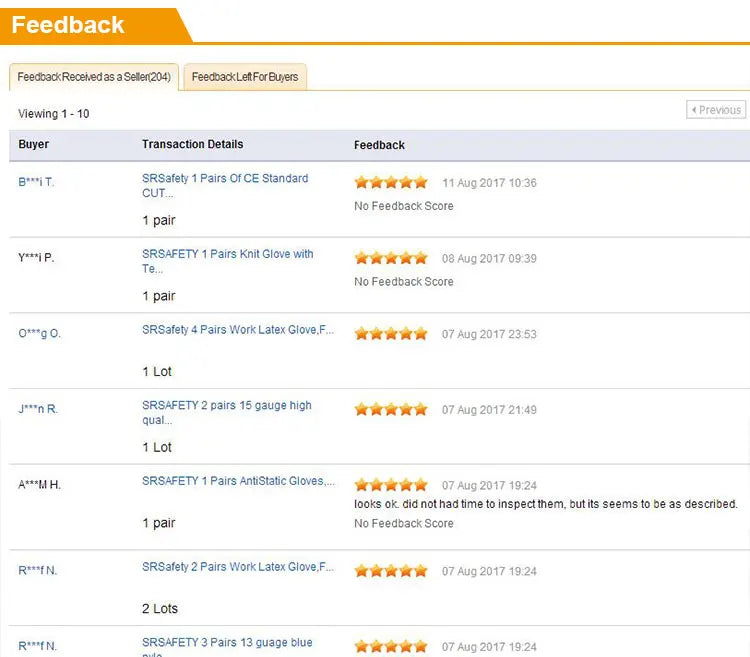
Task: Switch to Feedback Left For Buyers tab
Action: [245, 77]
